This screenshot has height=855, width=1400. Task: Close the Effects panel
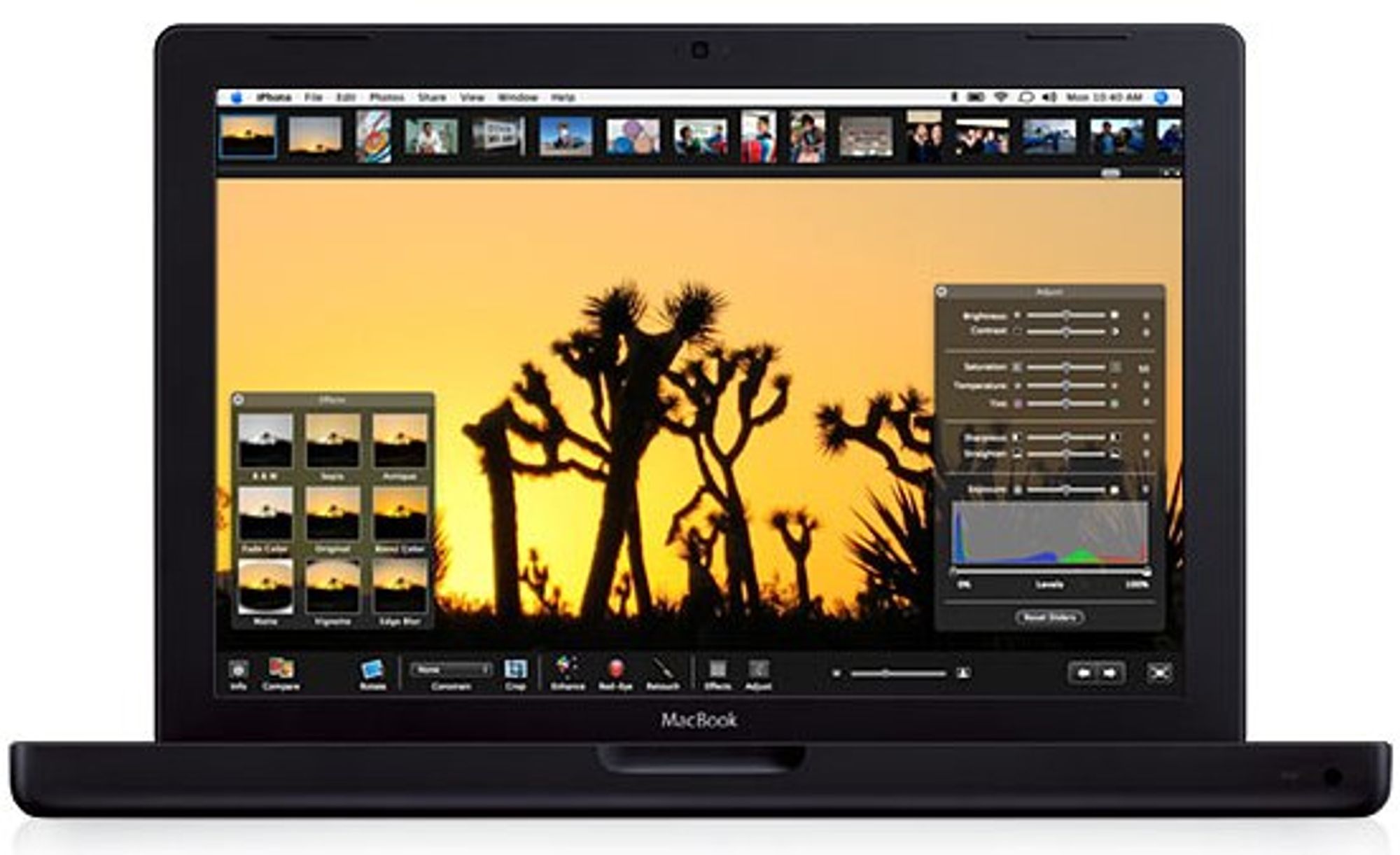(238, 400)
